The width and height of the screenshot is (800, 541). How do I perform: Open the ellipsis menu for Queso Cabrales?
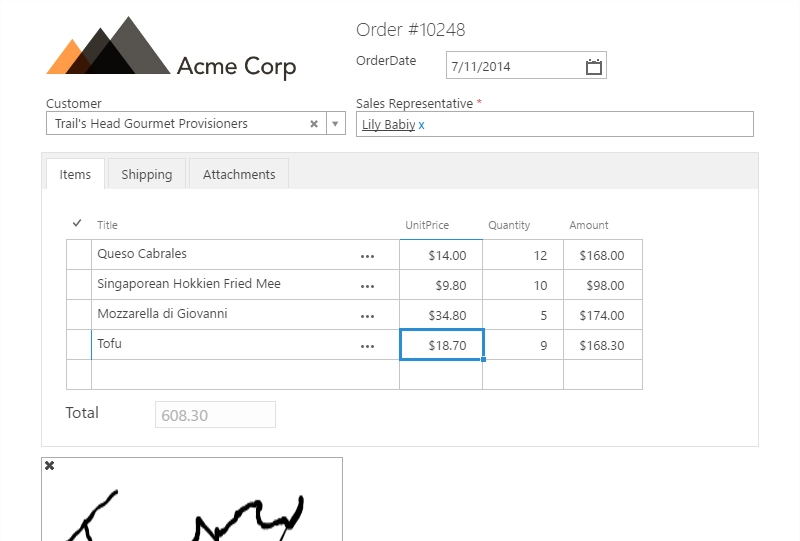point(367,256)
